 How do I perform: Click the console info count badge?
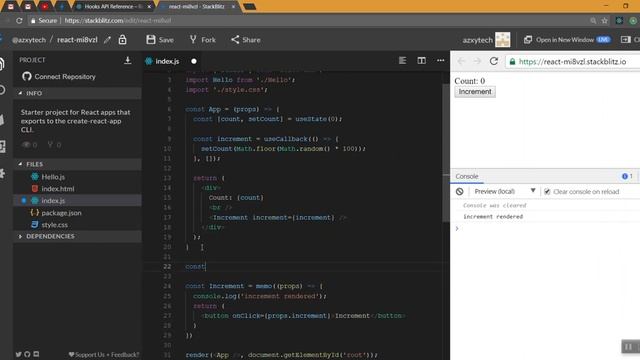click(x=627, y=176)
